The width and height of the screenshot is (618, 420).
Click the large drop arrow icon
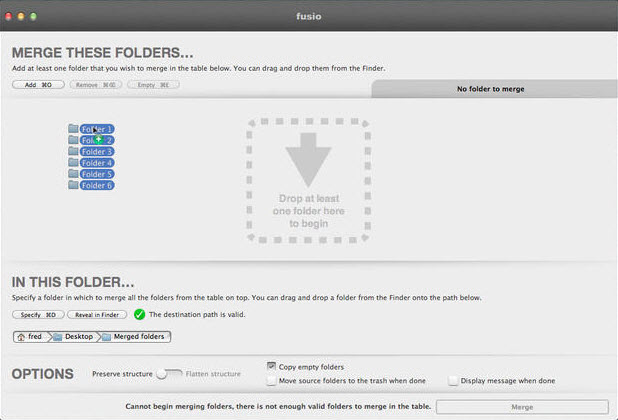tap(308, 160)
